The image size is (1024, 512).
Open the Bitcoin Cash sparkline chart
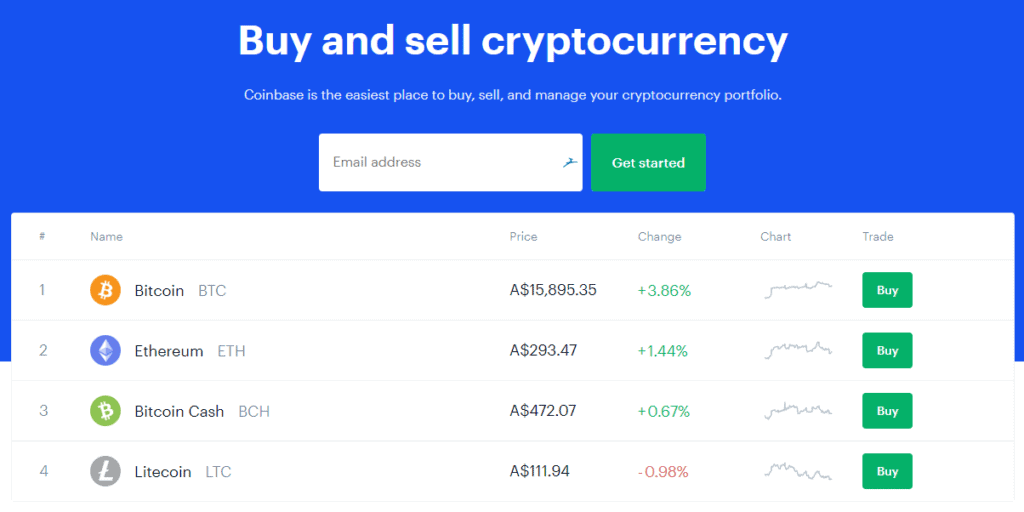(798, 411)
